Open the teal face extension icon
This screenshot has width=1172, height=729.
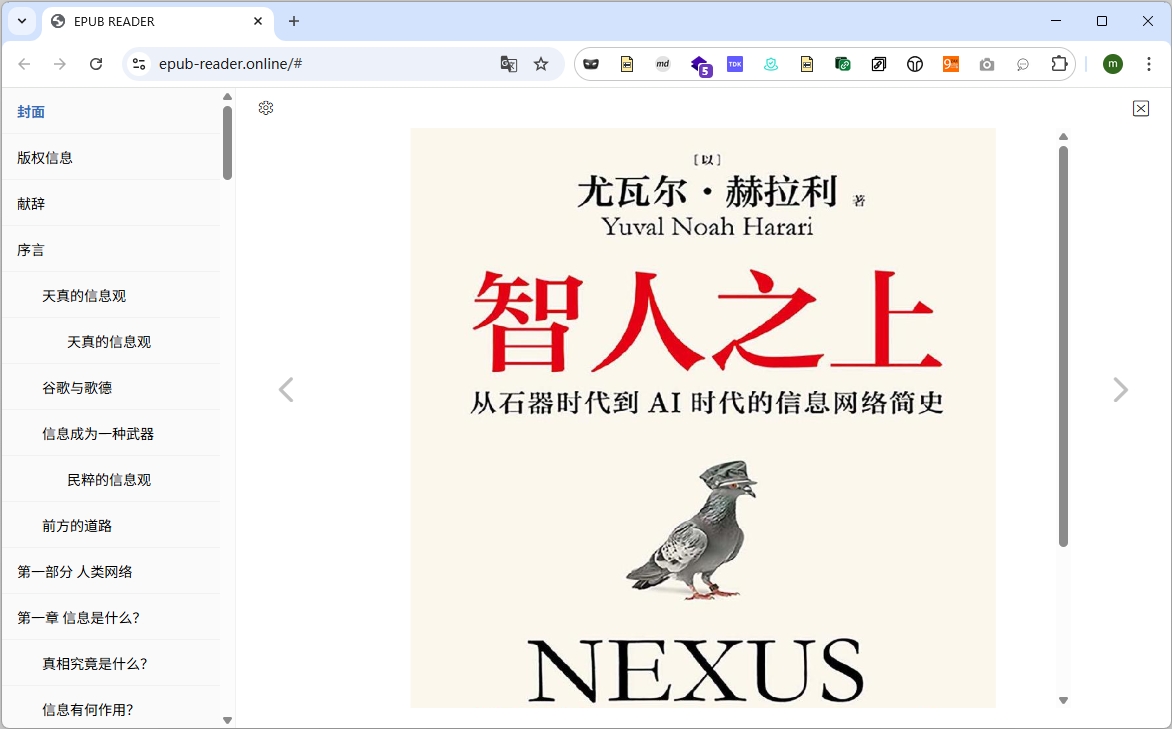(771, 64)
